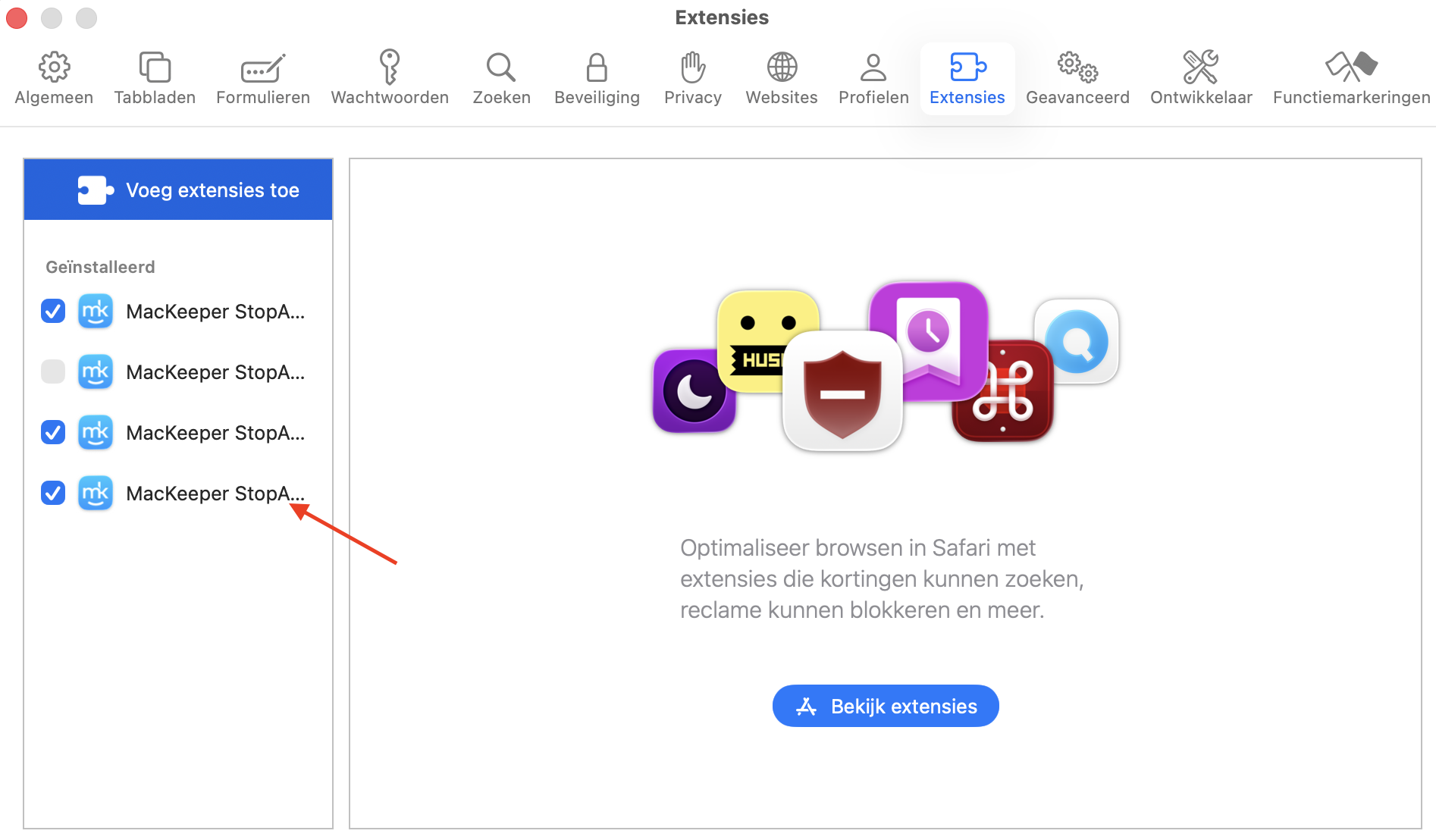Select the fourth MacKeeper StopA... row text
1436x840 pixels.
click(x=215, y=494)
